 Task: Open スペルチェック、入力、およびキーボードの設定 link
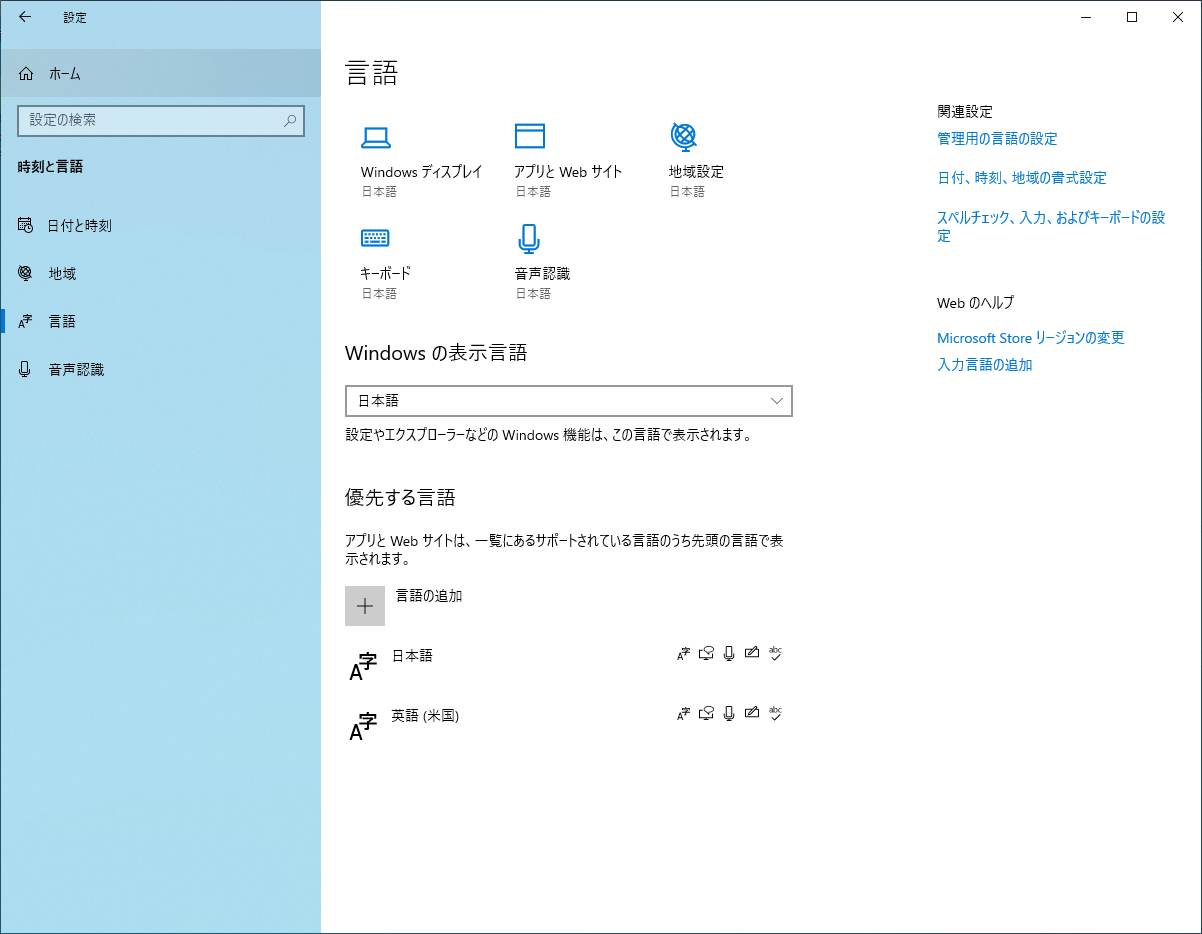click(x=1051, y=227)
